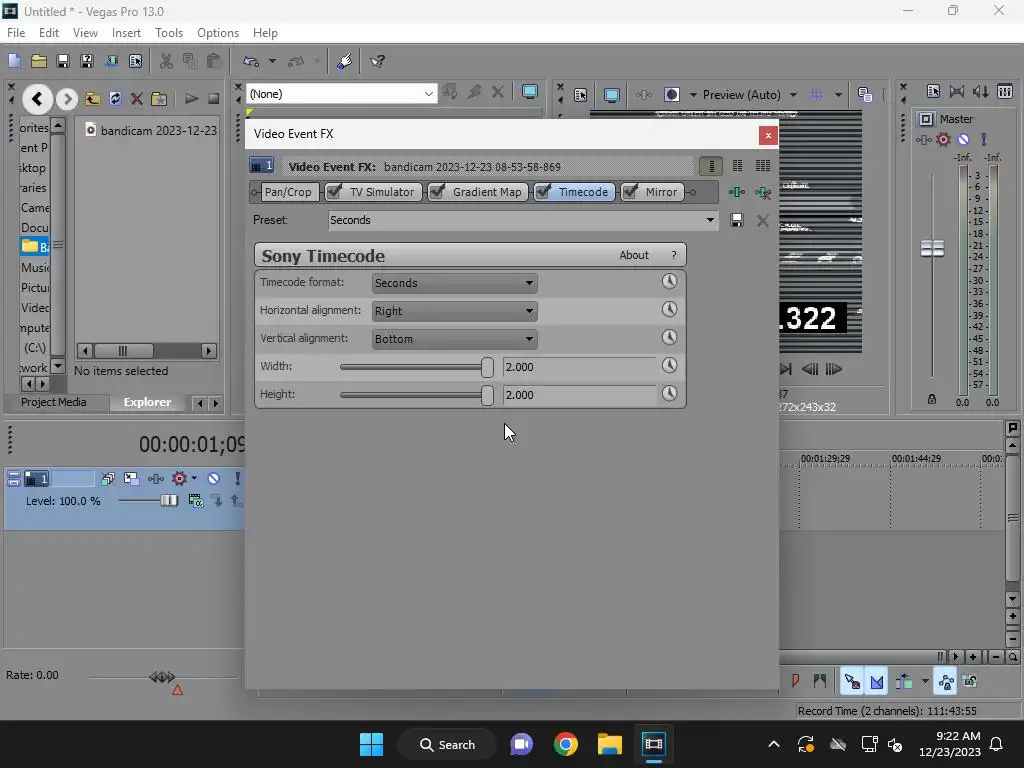Click the Undo arrow icon
Image resolution: width=1024 pixels, height=768 pixels.
251,61
